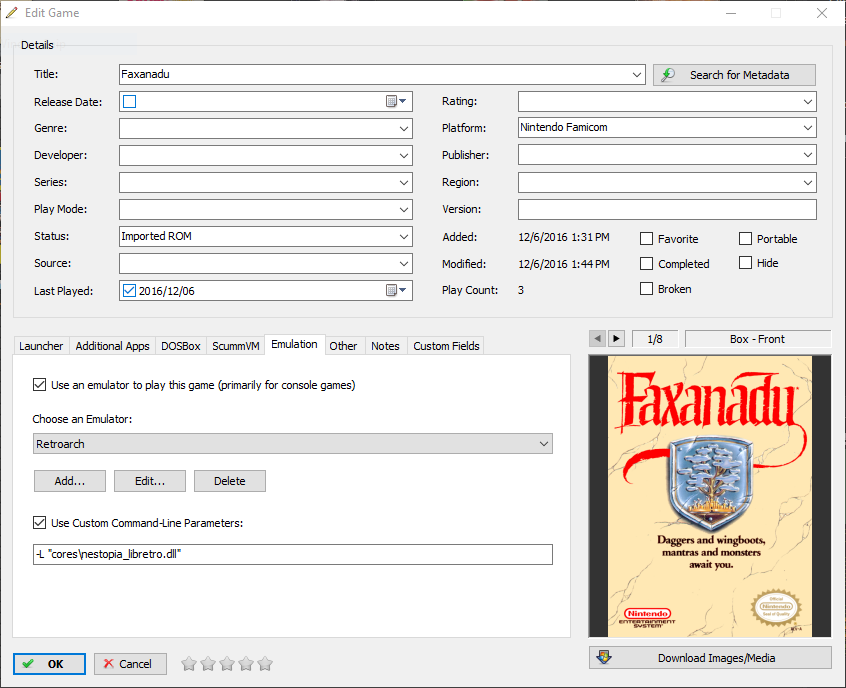Expand the Status dropdown showing Imported ROM
Viewport: 846px width, 688px height.
404,236
